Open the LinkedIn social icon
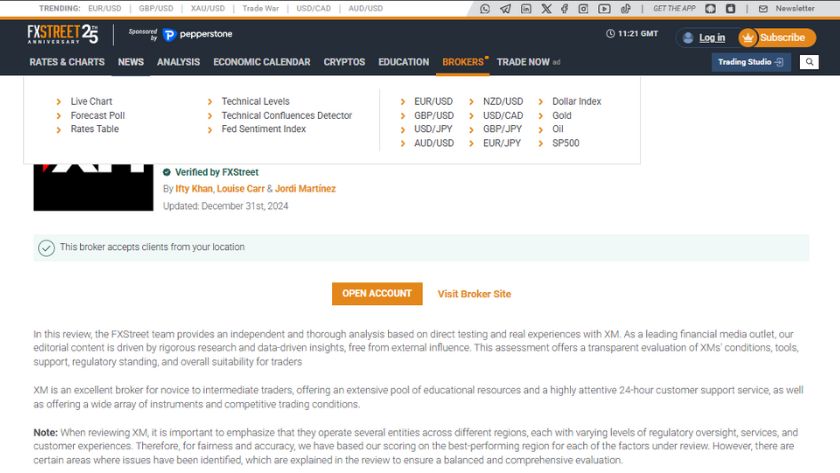The width and height of the screenshot is (840, 473). click(526, 9)
